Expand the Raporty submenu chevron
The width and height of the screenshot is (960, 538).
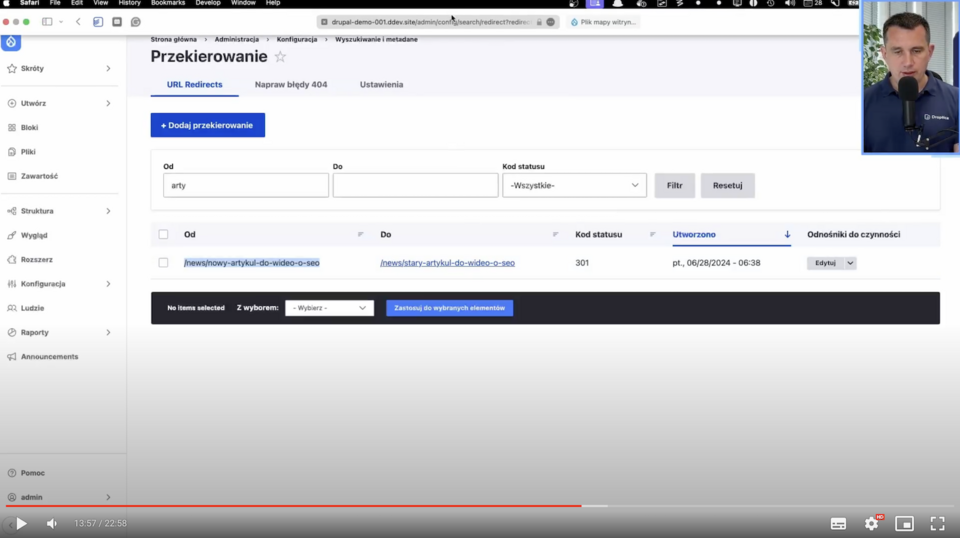108,332
